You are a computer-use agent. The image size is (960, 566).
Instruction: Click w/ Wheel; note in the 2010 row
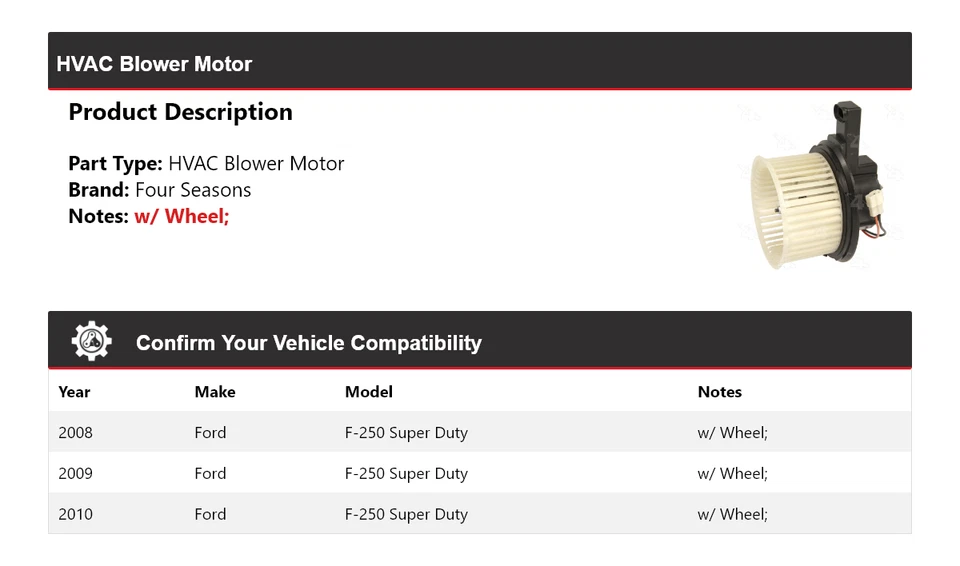732,515
